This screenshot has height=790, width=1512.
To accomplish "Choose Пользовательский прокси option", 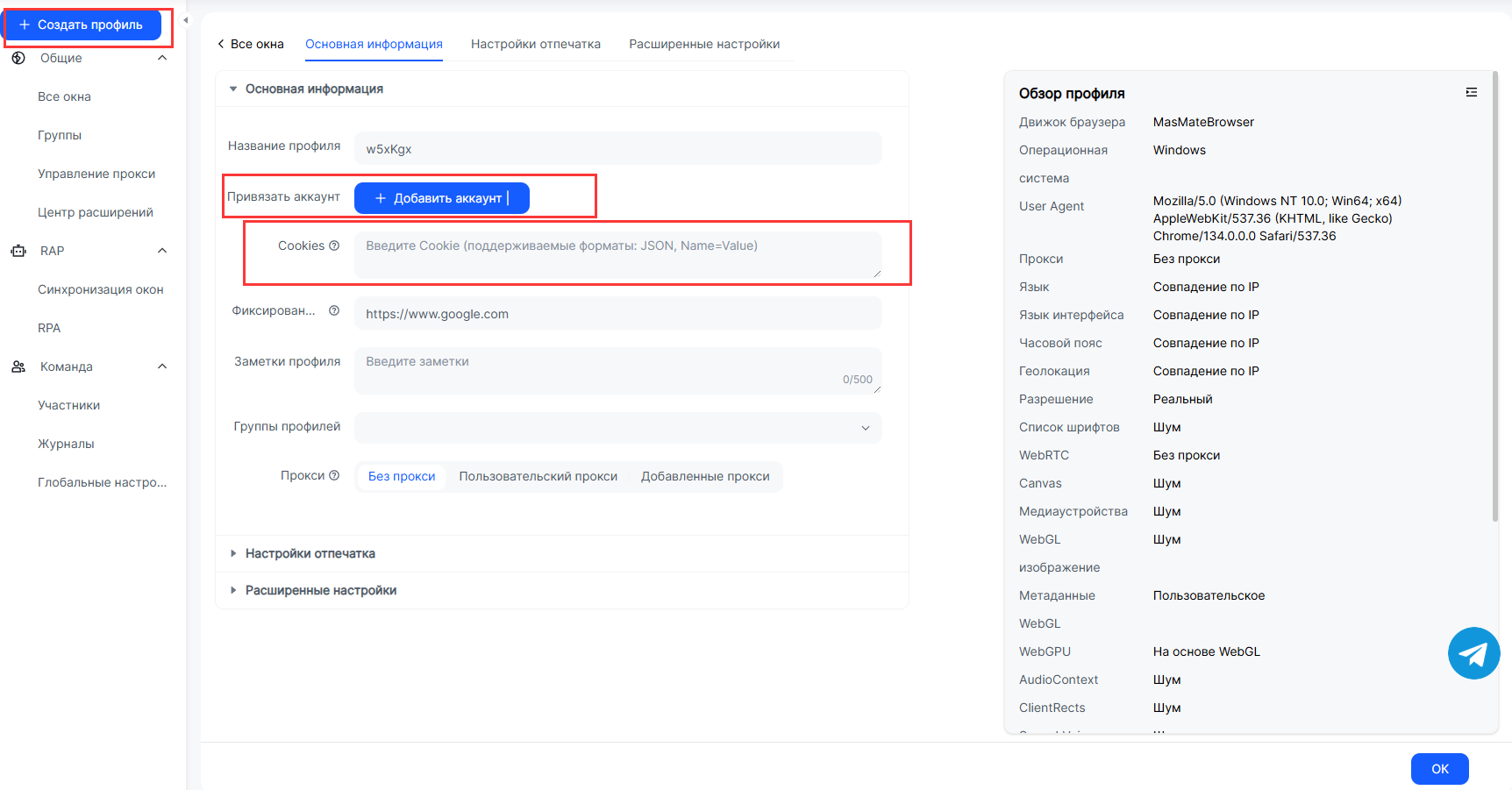I will pos(538,477).
